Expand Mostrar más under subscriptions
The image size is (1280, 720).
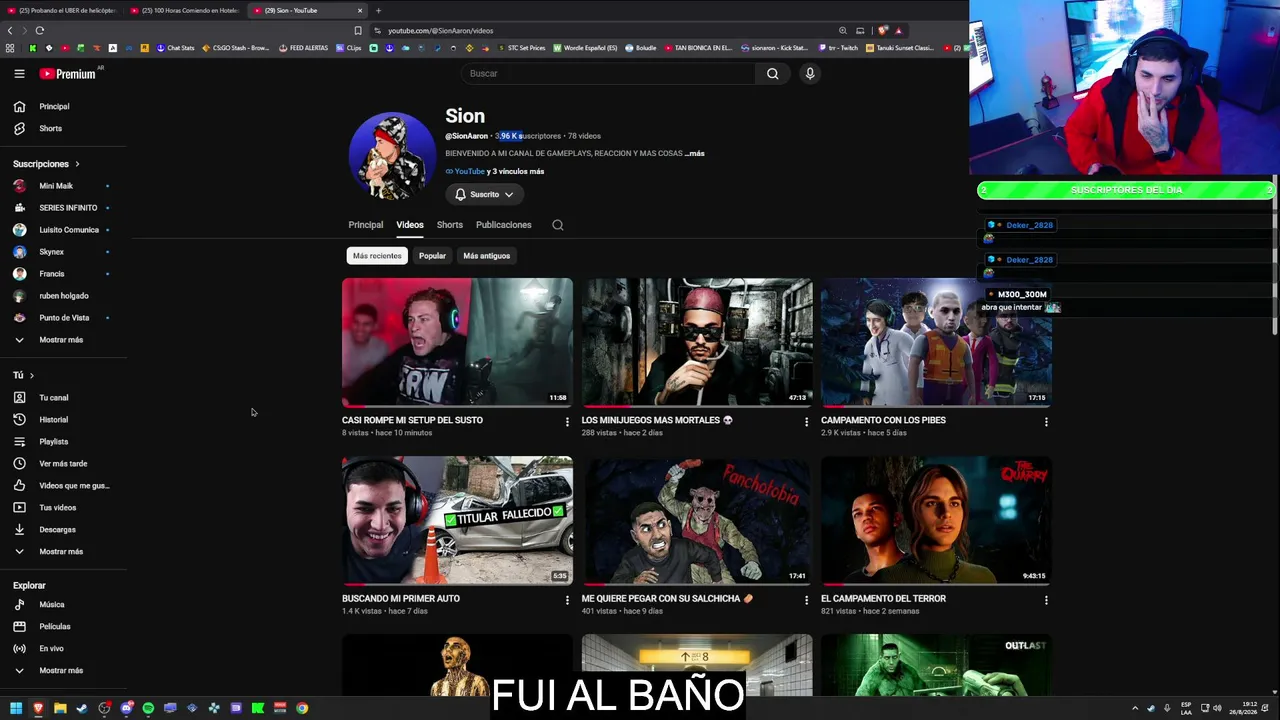click(x=63, y=340)
